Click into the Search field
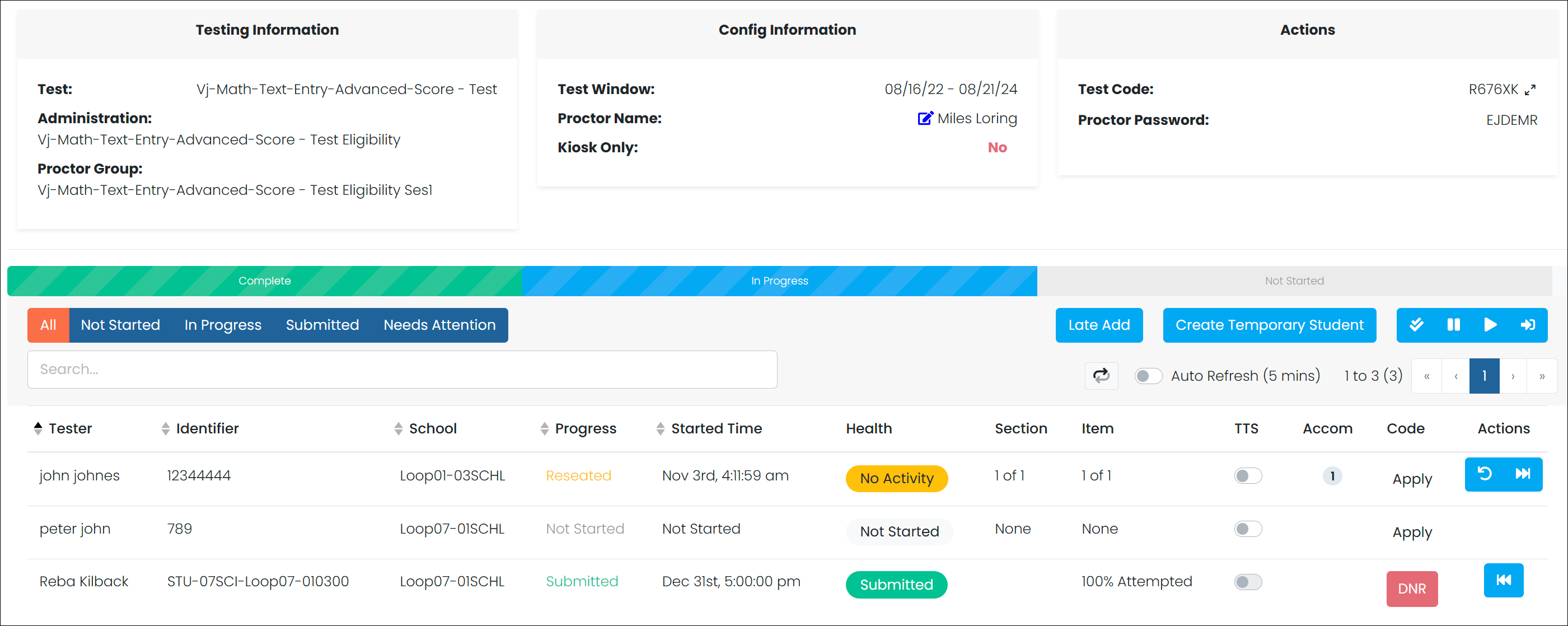The image size is (1568, 626). 402,369
